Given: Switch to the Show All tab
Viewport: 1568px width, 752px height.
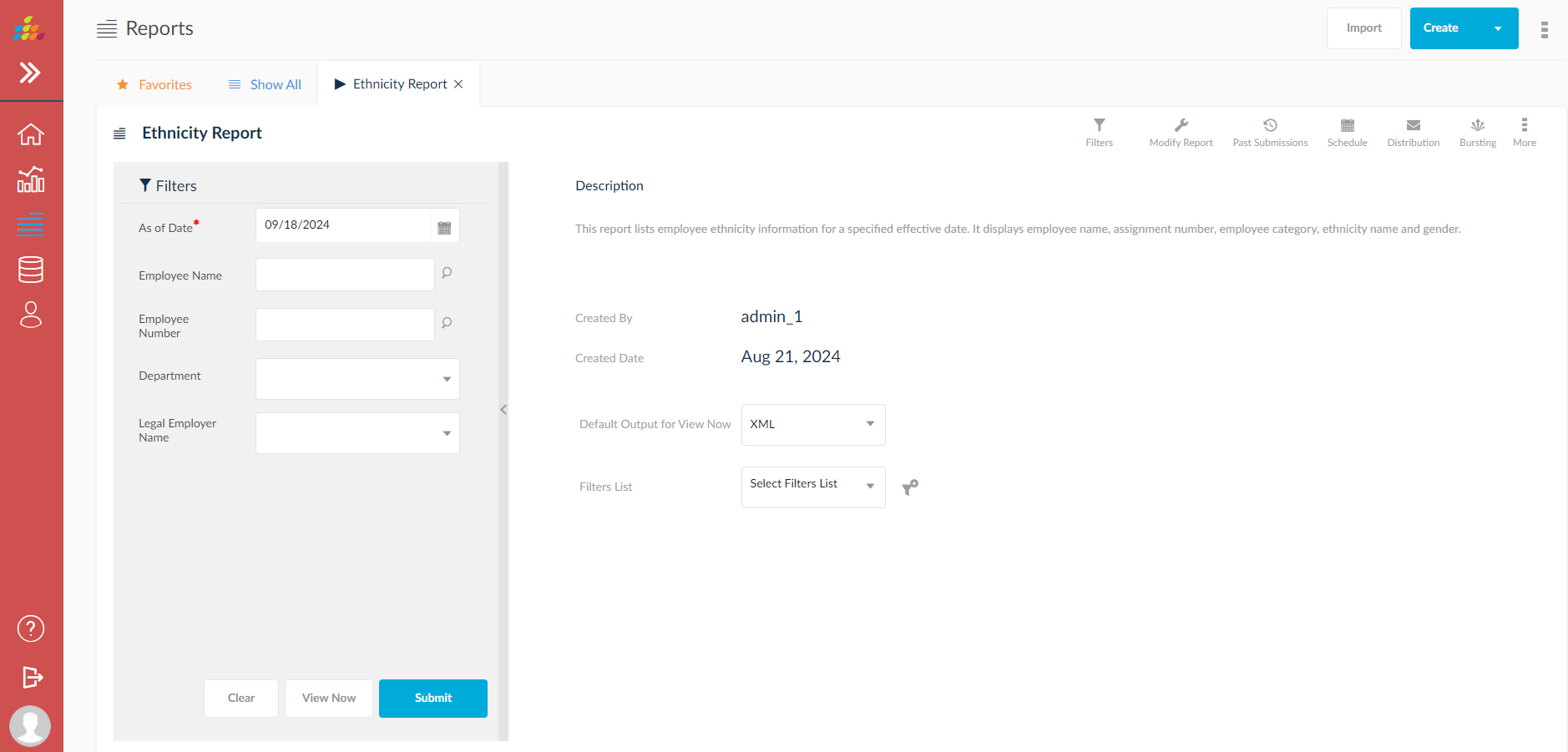Looking at the screenshot, I should coord(265,85).
